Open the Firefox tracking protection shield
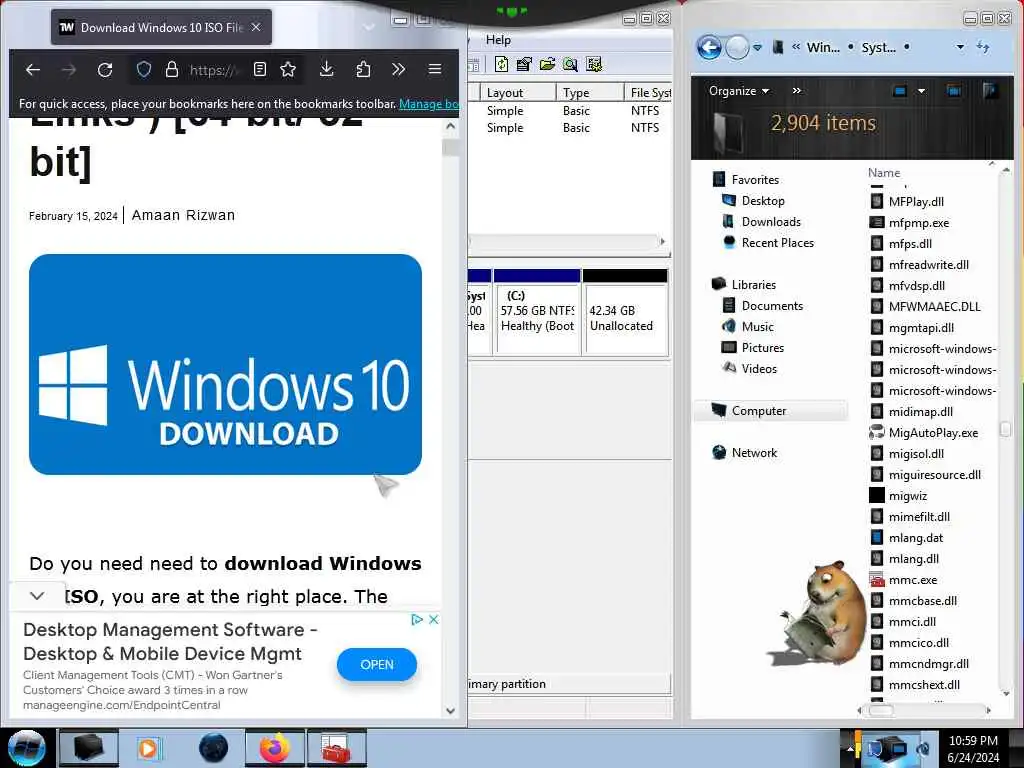 (x=144, y=70)
